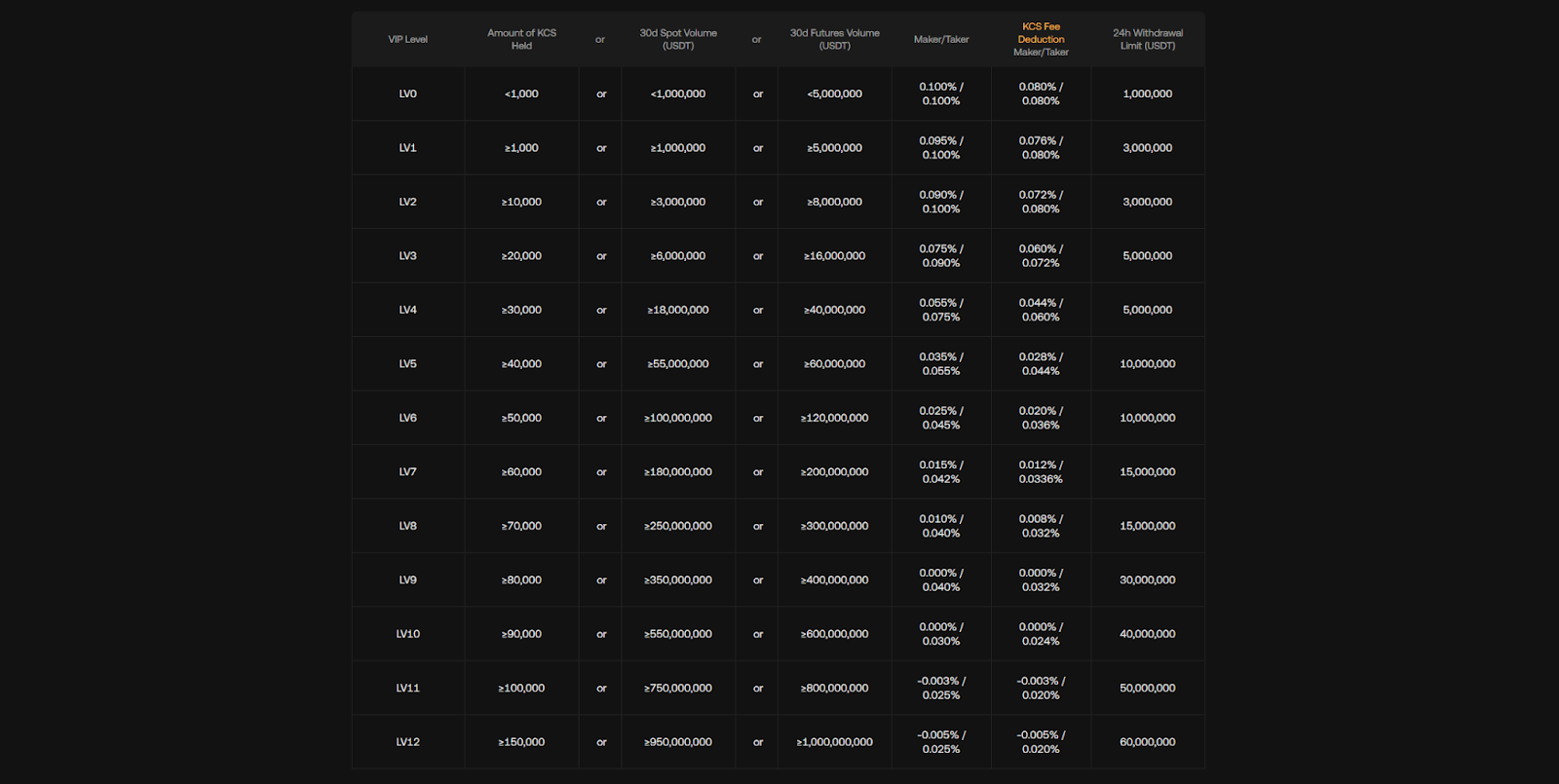Image resolution: width=1559 pixels, height=784 pixels.
Task: Click LV0 withdrawal limit 1,000,000
Action: (x=1148, y=94)
